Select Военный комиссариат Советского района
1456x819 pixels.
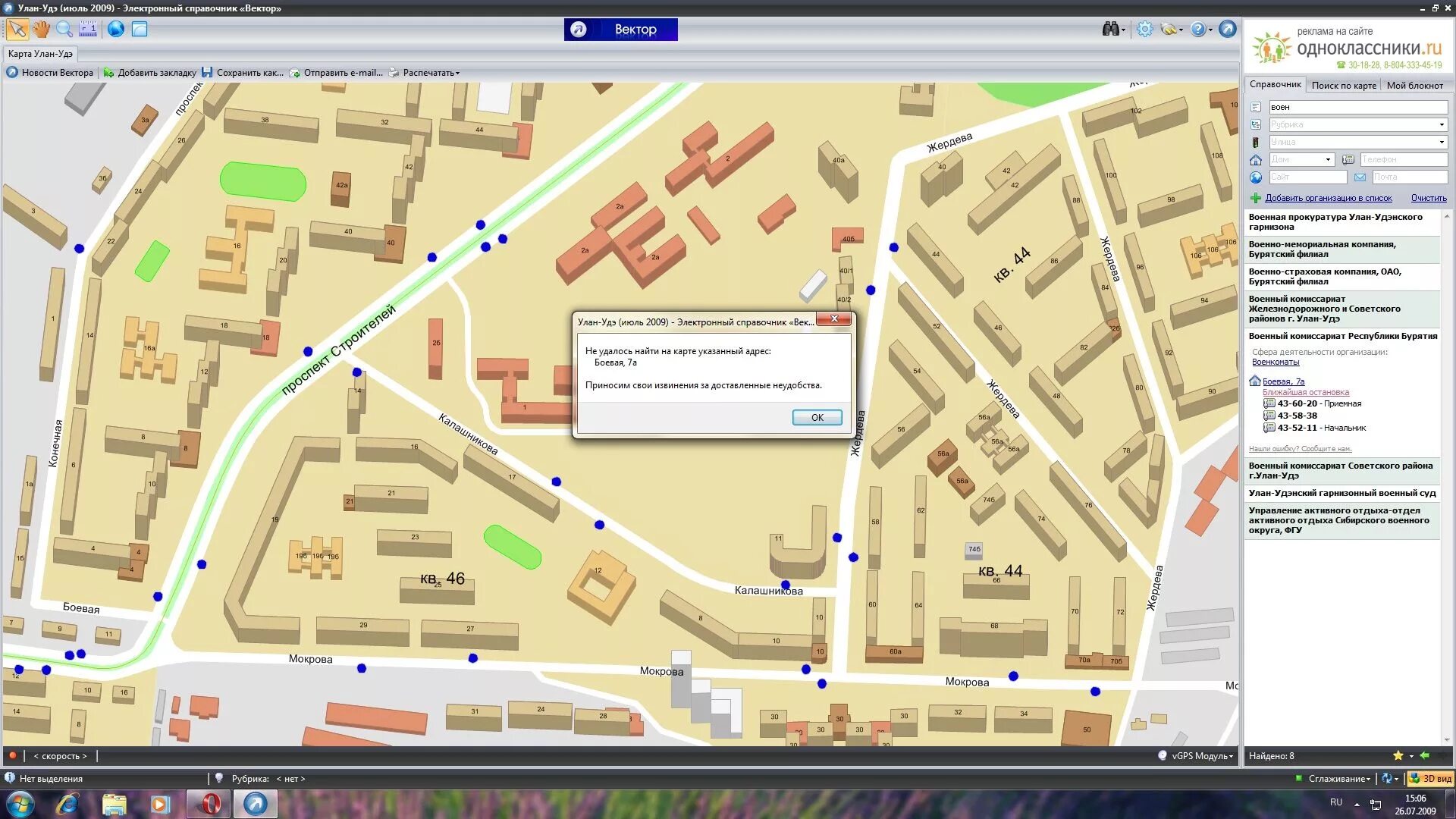click(x=1341, y=471)
